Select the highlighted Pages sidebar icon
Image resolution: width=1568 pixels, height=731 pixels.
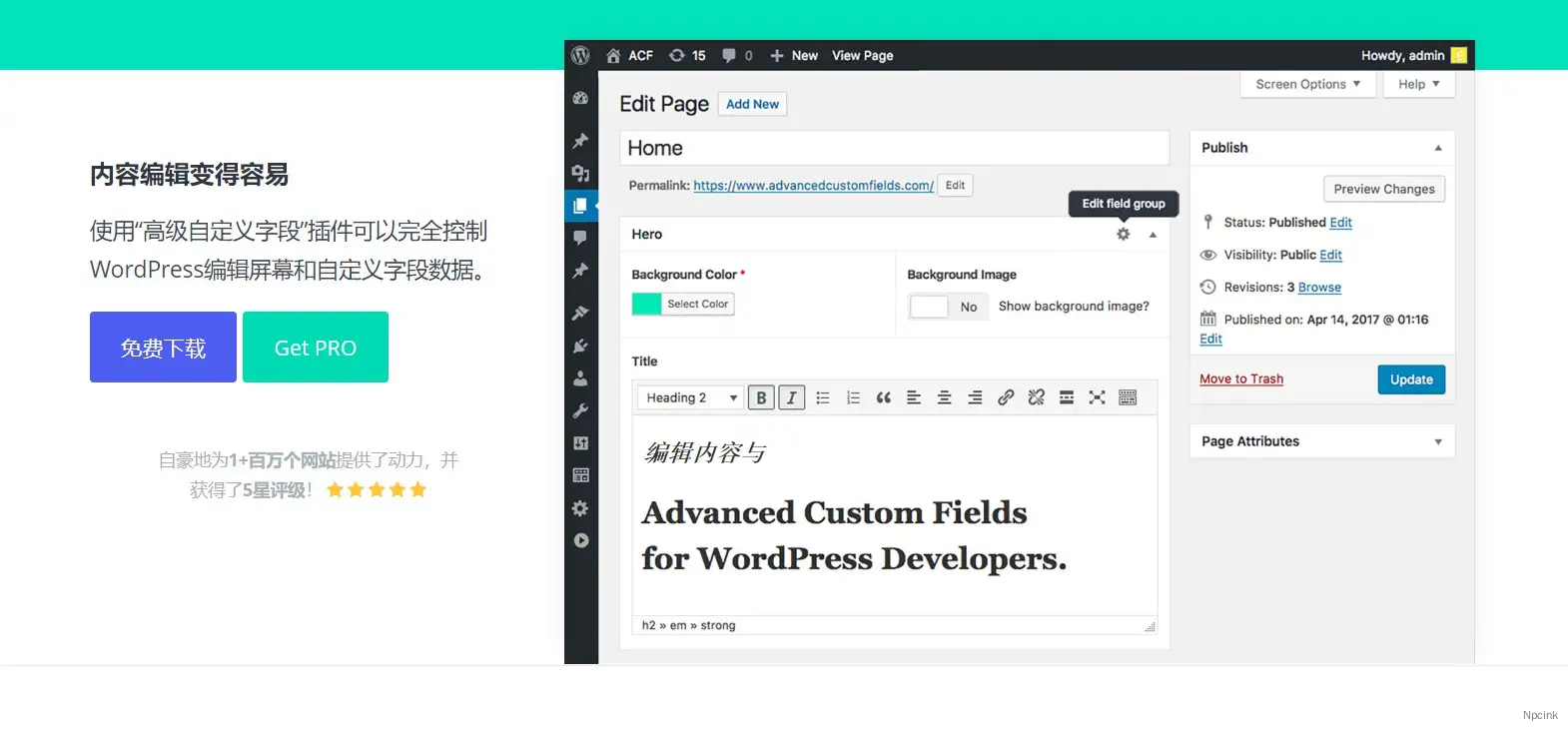580,206
